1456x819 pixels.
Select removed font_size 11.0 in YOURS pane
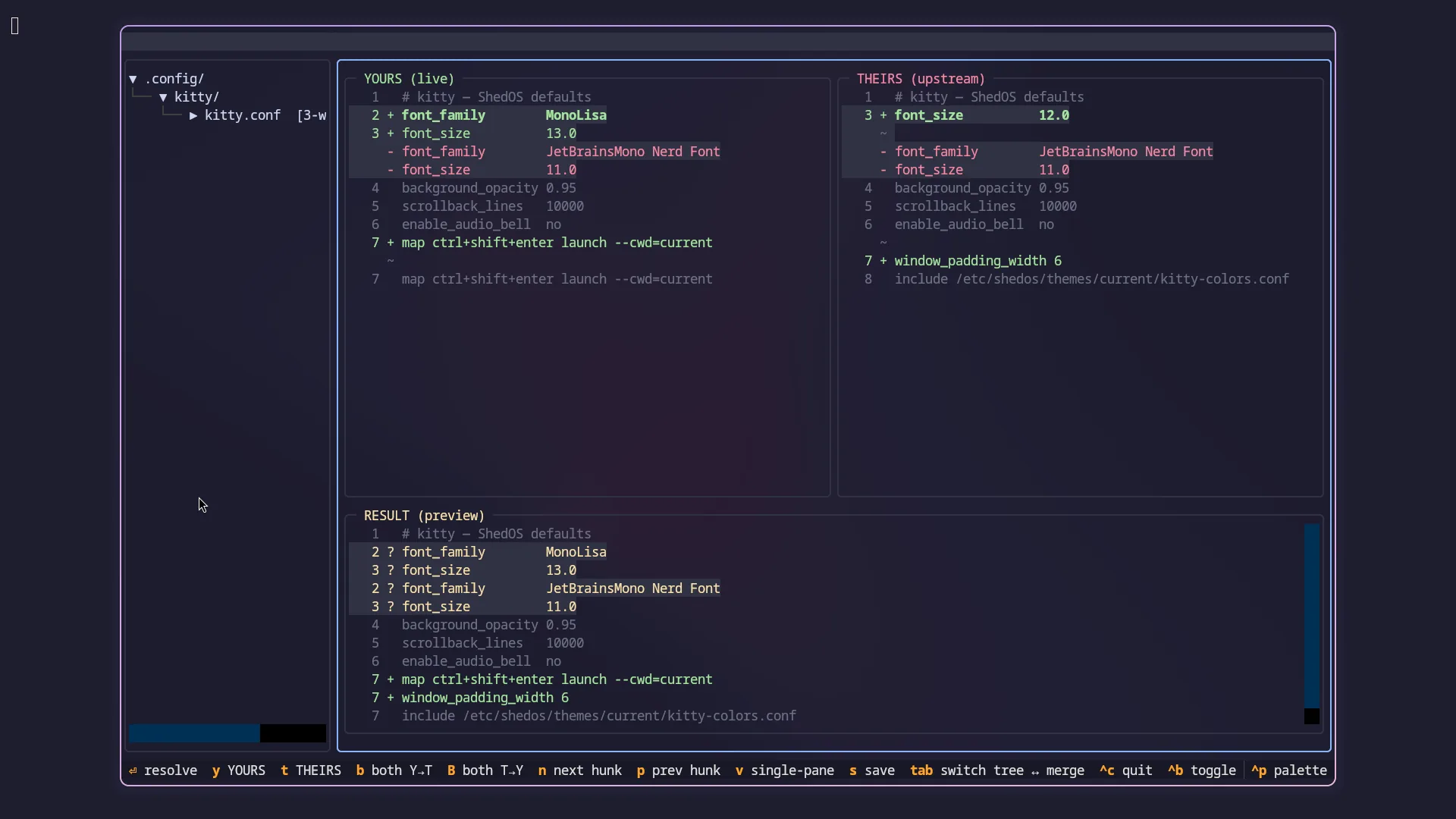click(463, 170)
